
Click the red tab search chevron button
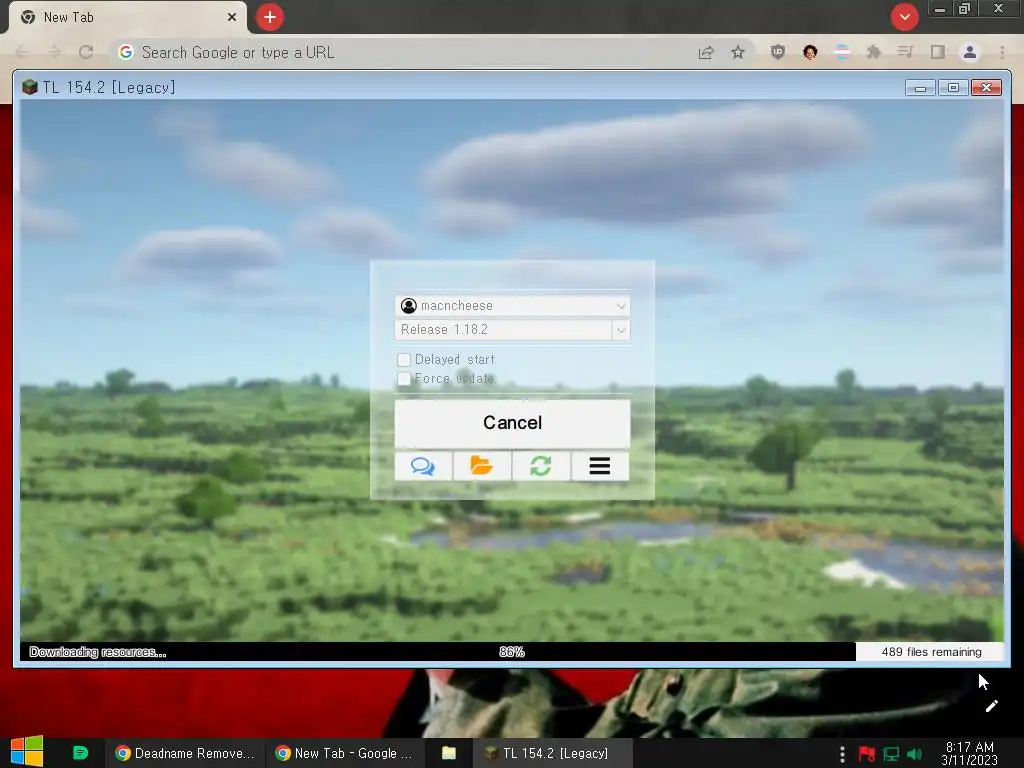tap(904, 17)
